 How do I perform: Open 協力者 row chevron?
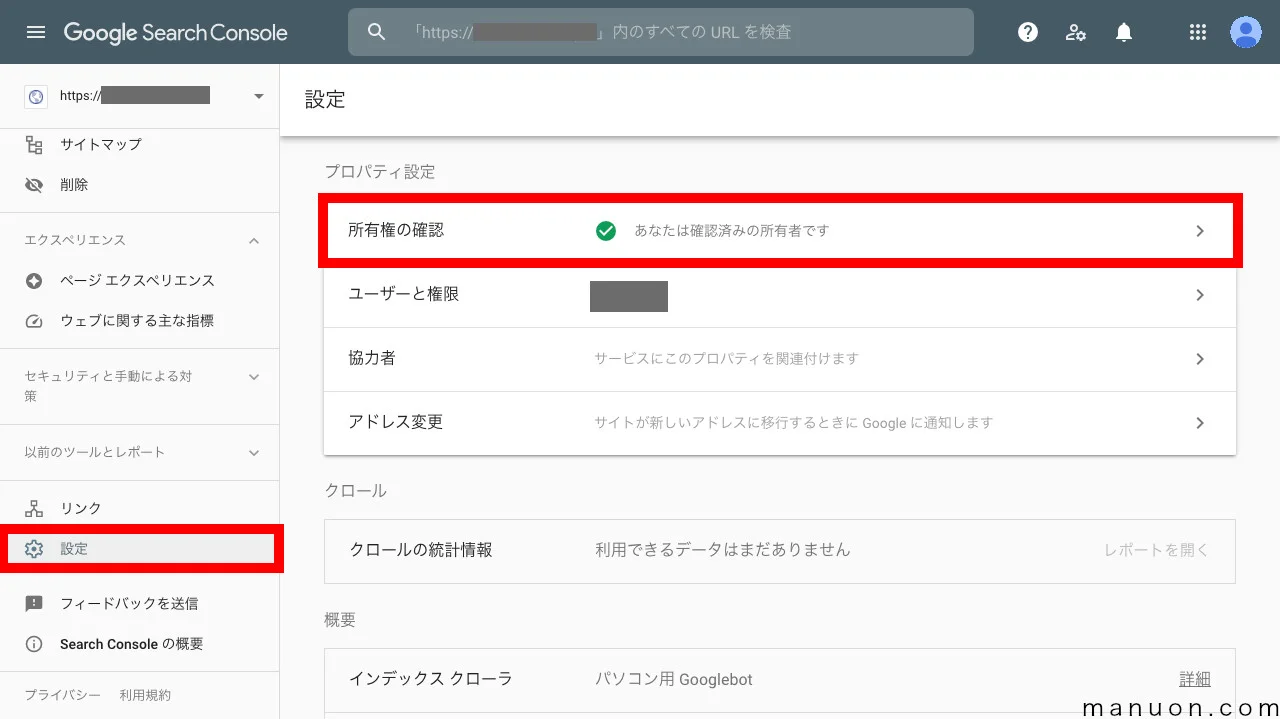pyautogui.click(x=1200, y=359)
